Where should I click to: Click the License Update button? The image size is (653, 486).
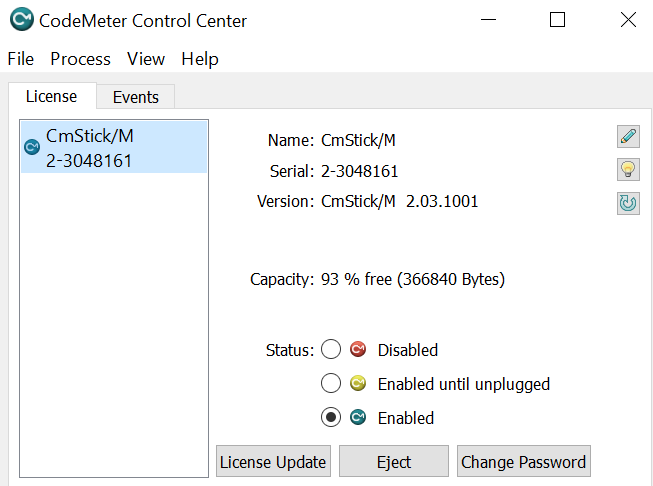273,461
